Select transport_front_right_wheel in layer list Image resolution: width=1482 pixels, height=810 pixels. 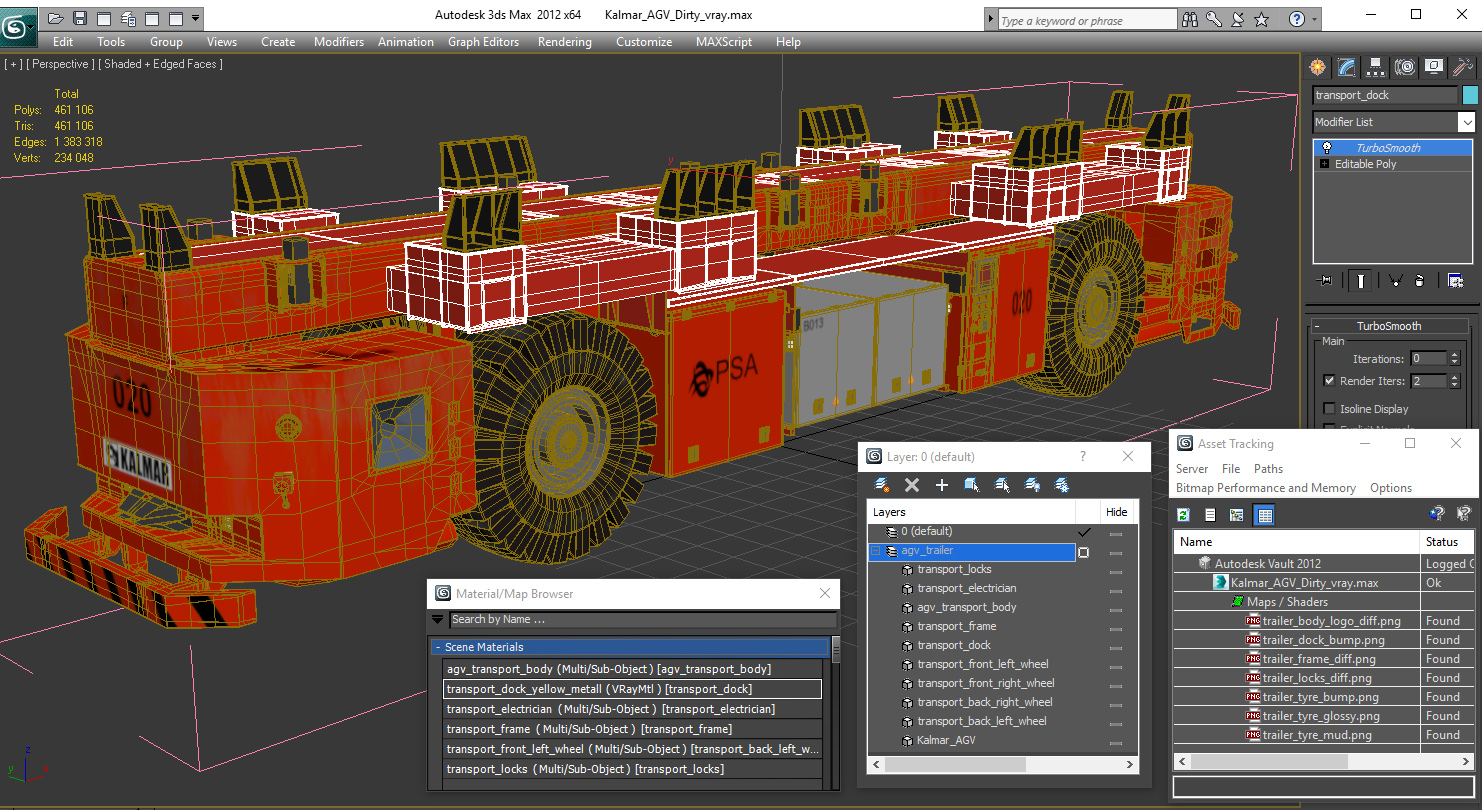point(985,684)
